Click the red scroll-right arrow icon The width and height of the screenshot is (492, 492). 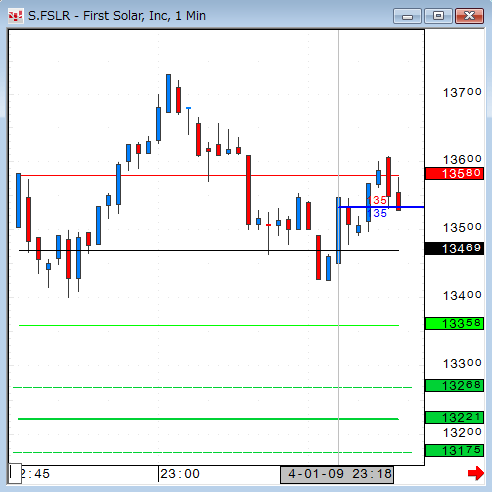coord(476,473)
